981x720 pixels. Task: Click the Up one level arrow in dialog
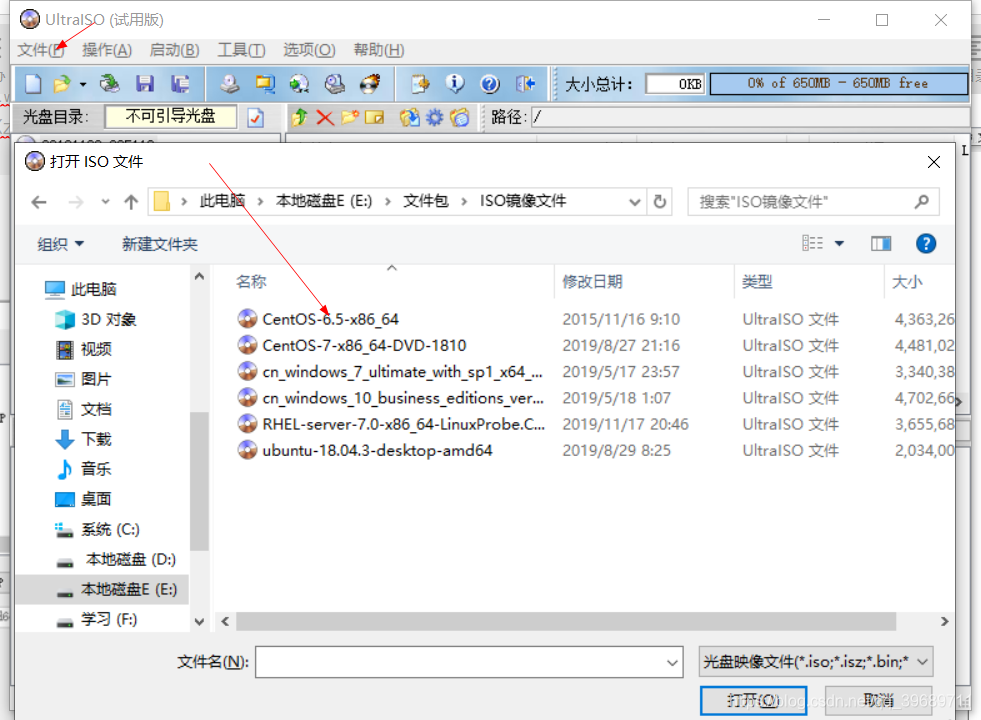point(131,202)
